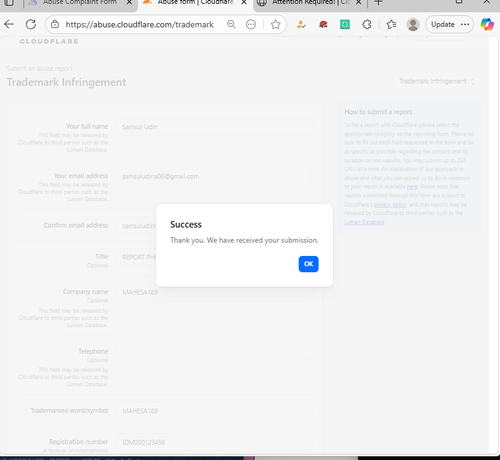This screenshot has width=500, height=460.
Task: Click the address bar URL field
Action: tap(139, 24)
